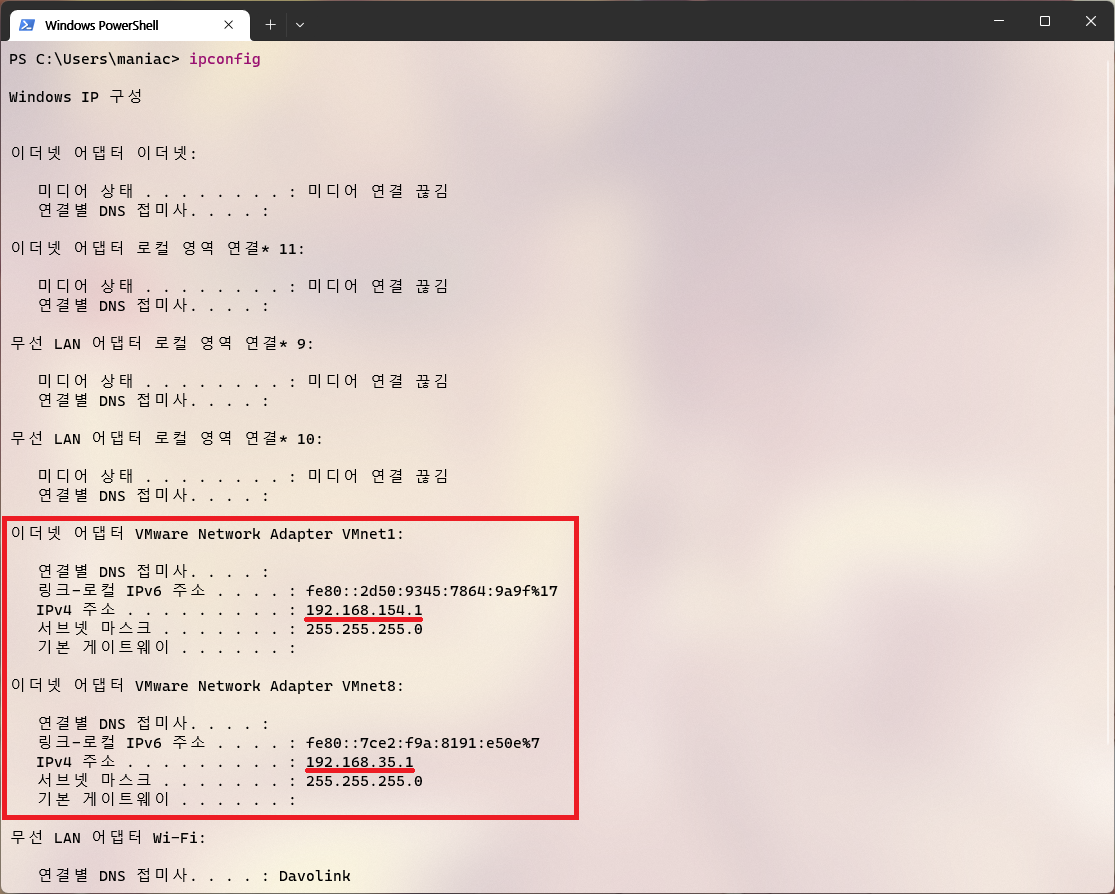Click '무선 LAN 어댑터 로컬 영역 연결* 9:' line

[162, 344]
